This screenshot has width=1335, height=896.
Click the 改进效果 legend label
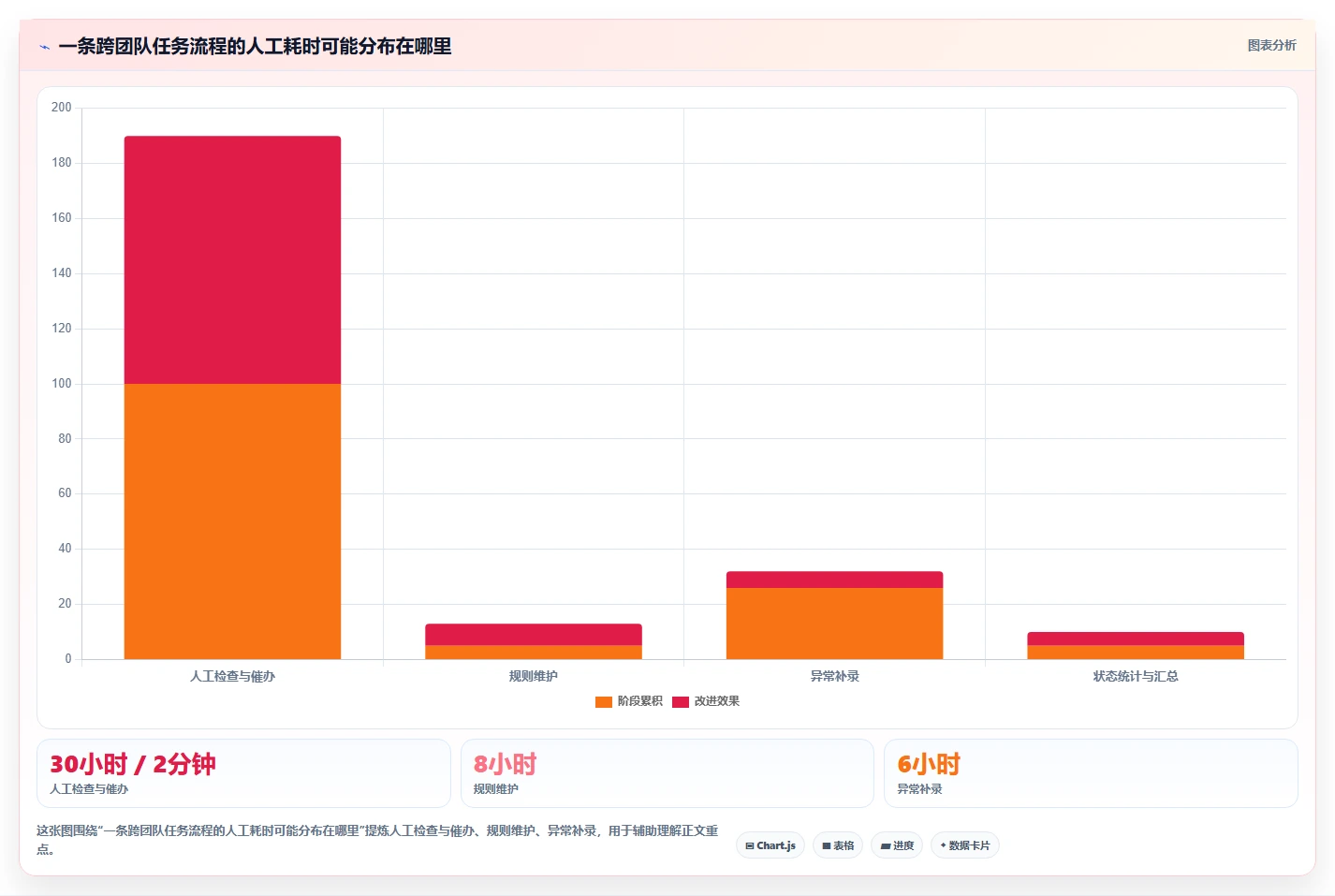point(717,701)
